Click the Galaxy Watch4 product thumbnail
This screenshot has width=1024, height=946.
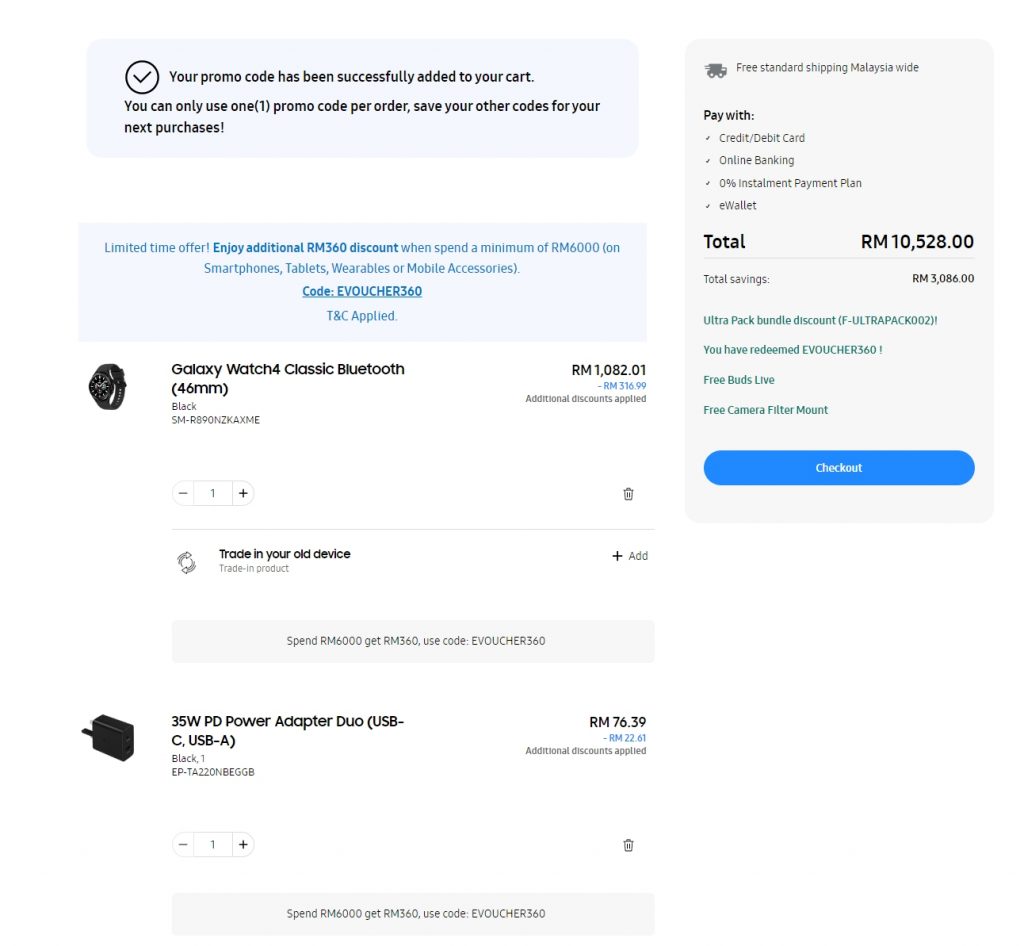[x=108, y=387]
